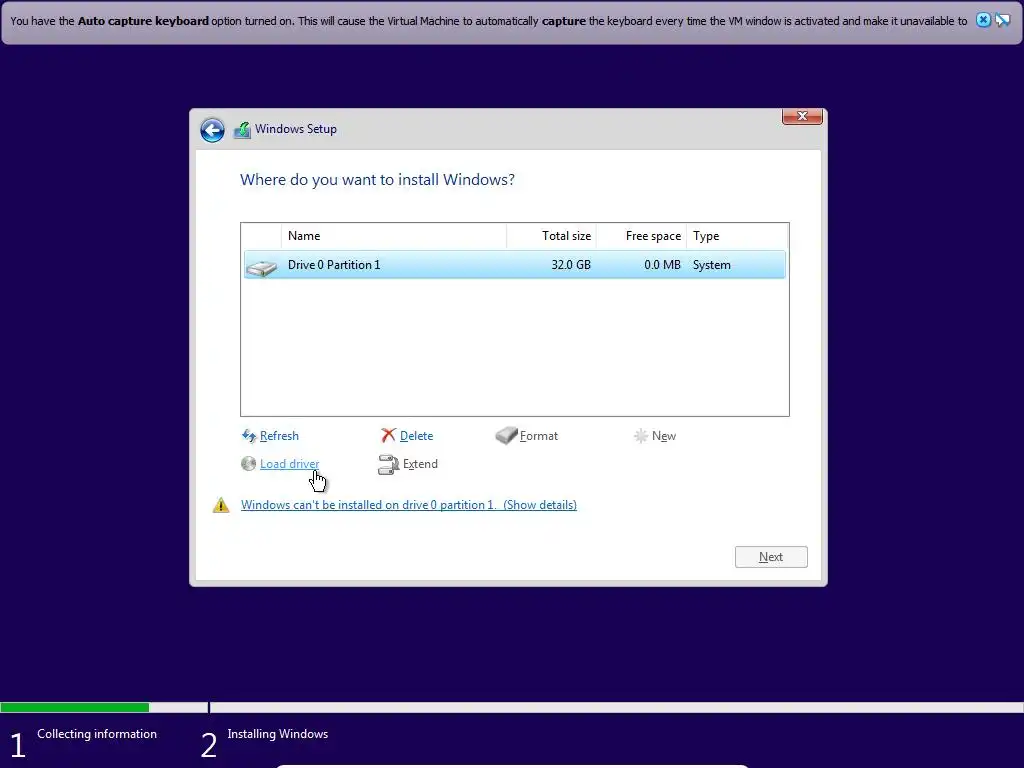The width and height of the screenshot is (1024, 768).
Task: Click the Name column header
Action: (x=394, y=236)
